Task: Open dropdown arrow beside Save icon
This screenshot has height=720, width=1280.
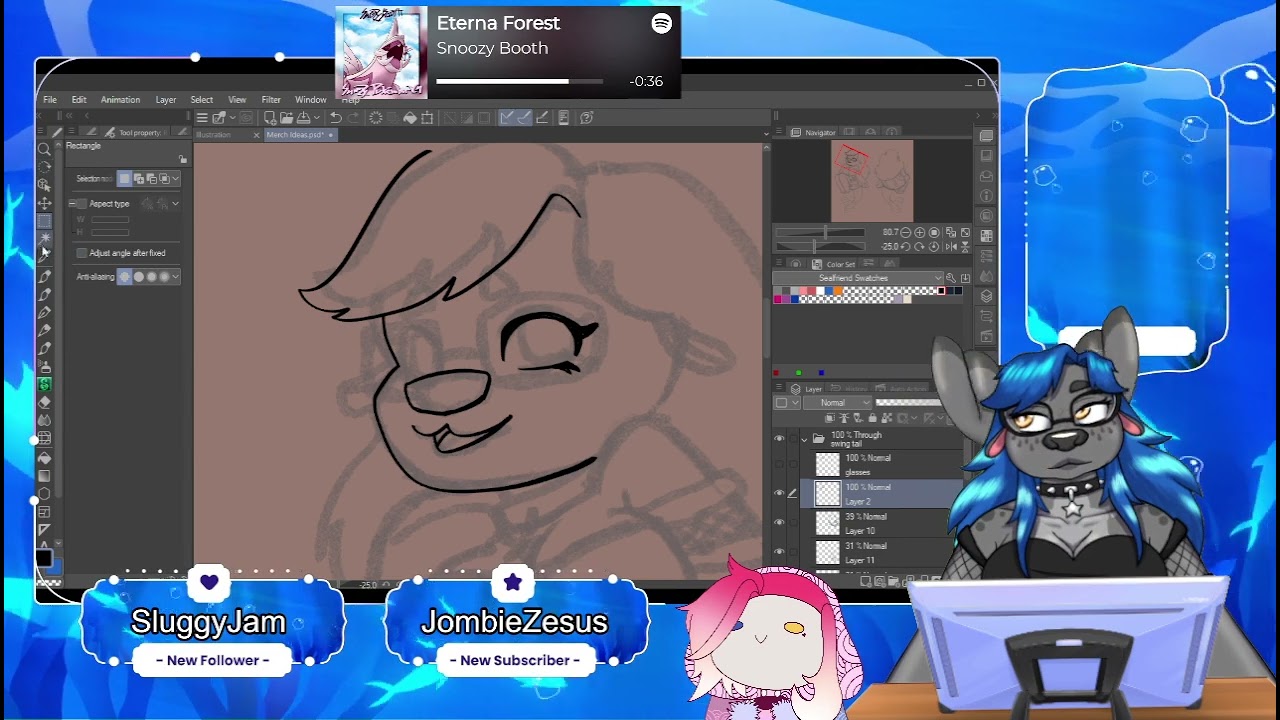Action: [x=317, y=118]
